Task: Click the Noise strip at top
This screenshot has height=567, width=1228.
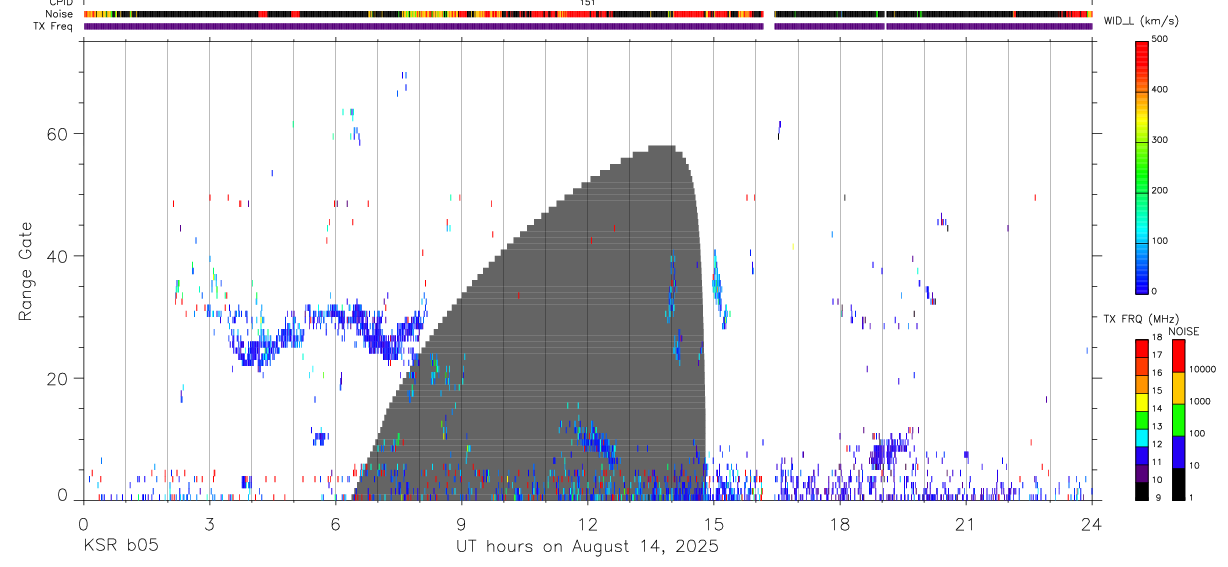Action: pos(587,14)
